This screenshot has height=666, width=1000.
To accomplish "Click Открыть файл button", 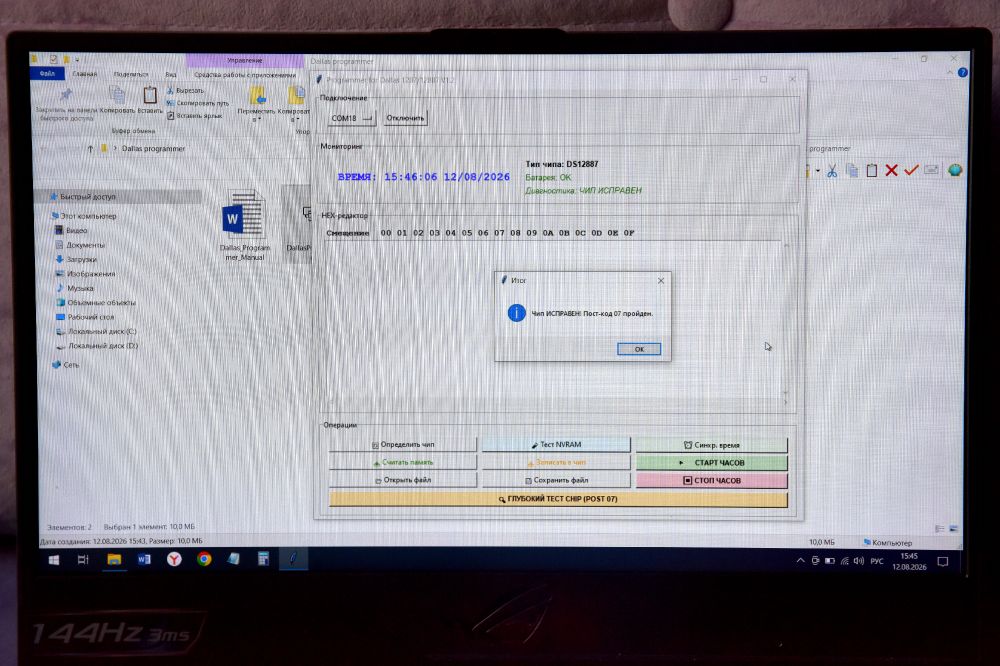I will point(403,480).
